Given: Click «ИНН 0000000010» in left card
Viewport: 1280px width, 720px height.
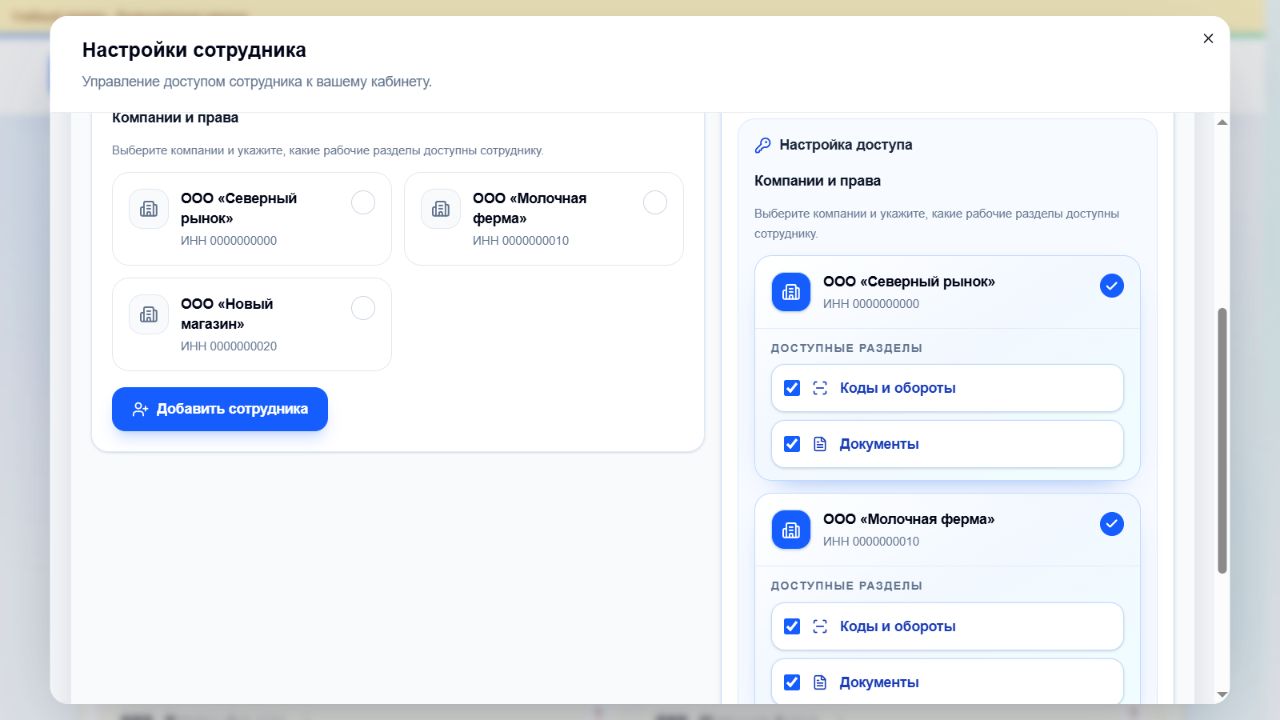Looking at the screenshot, I should (521, 241).
